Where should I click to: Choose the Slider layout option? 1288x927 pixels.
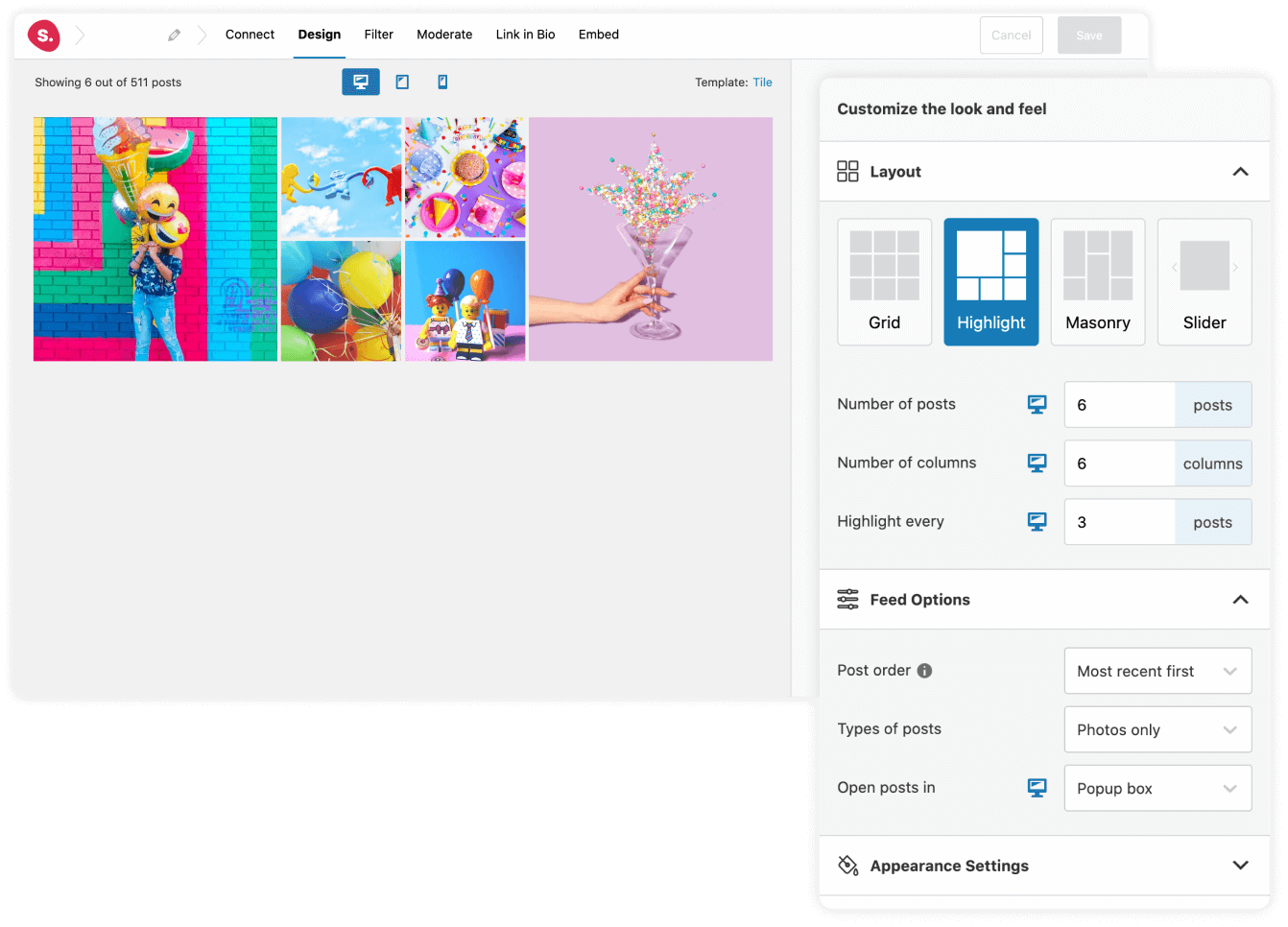(x=1205, y=282)
